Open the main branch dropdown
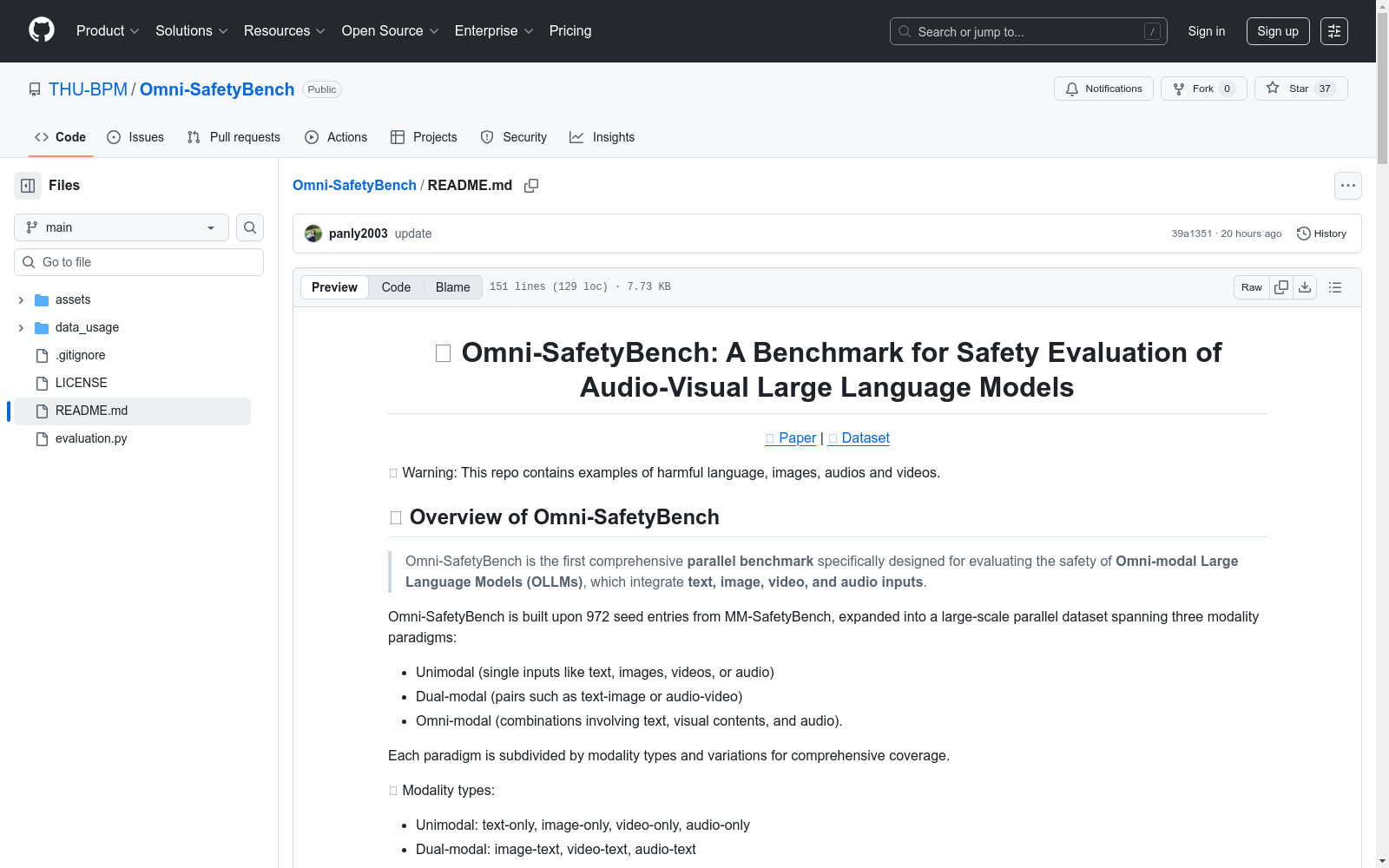This screenshot has width=1389, height=868. coord(122,227)
